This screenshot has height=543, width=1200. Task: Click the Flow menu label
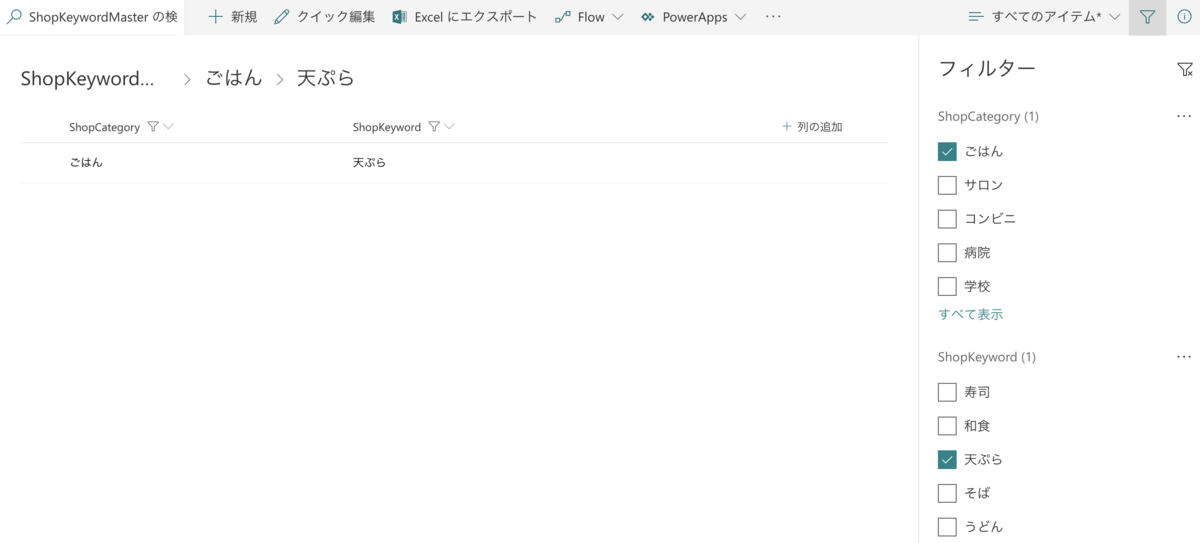point(591,17)
